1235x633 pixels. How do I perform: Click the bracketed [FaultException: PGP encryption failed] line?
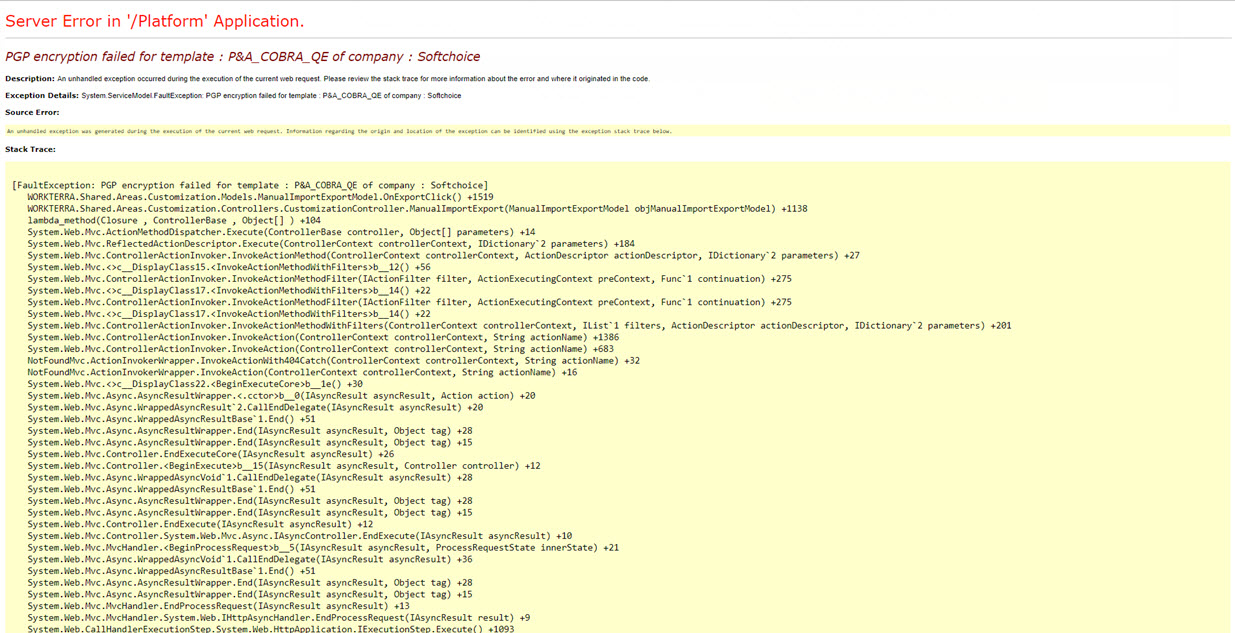pyautogui.click(x=250, y=185)
